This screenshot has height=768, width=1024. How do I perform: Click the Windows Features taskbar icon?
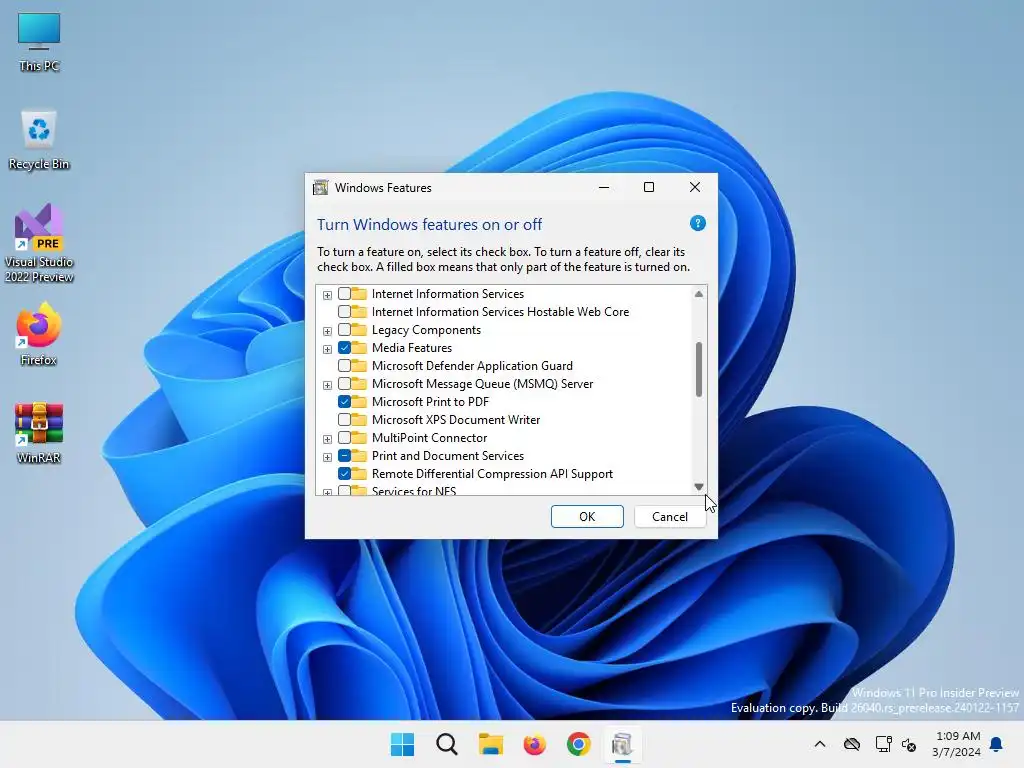tap(622, 744)
